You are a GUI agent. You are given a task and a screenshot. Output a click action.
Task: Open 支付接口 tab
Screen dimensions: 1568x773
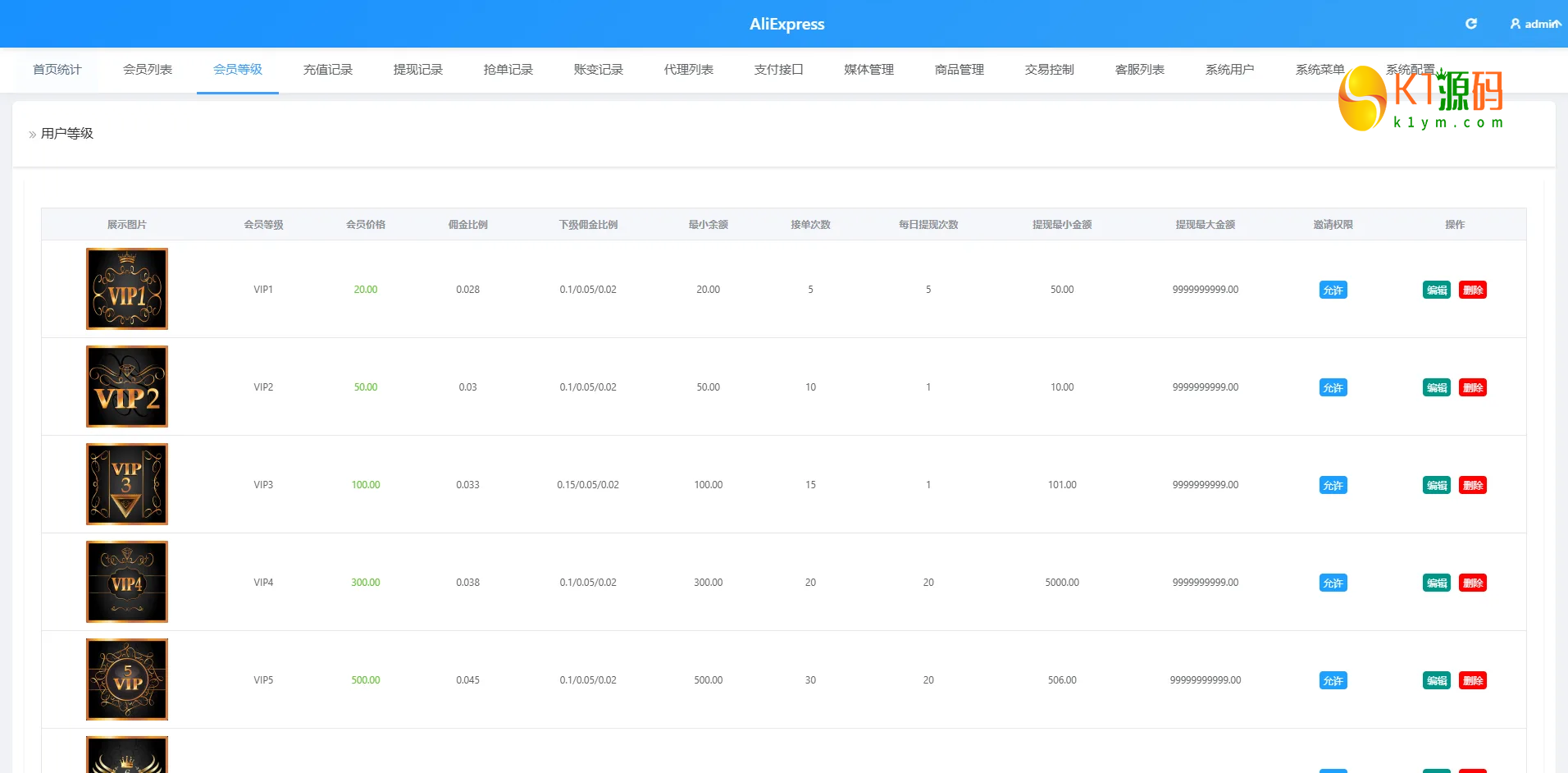779,70
